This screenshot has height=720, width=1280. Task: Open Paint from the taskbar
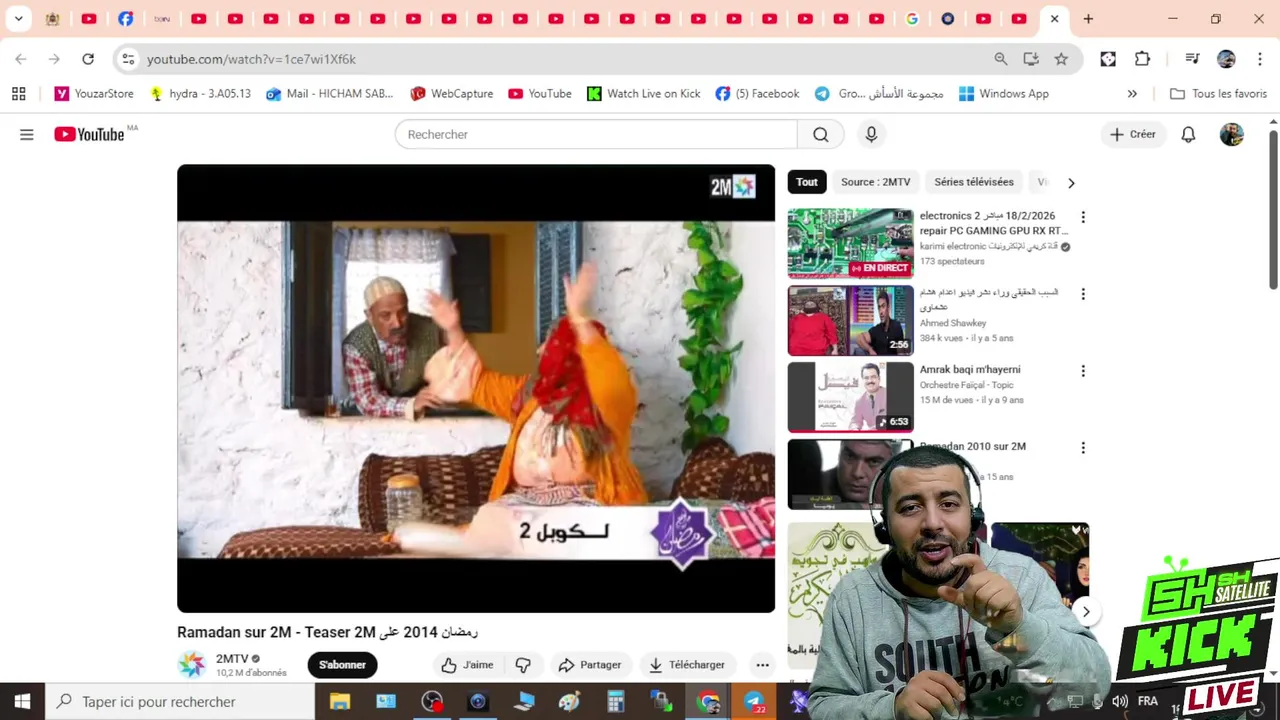tap(570, 702)
